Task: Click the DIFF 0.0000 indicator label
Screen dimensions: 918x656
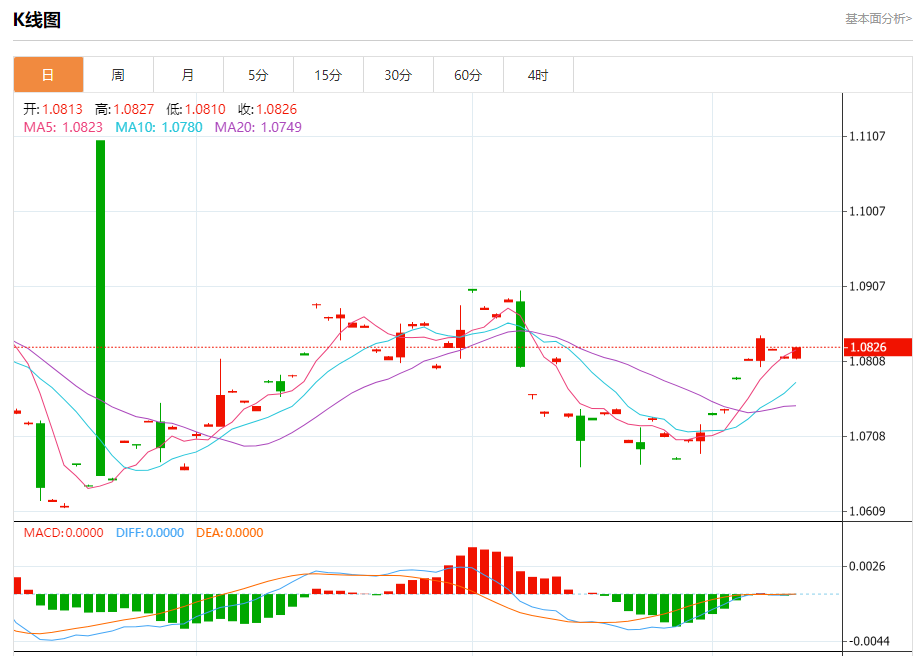Action: click(150, 533)
